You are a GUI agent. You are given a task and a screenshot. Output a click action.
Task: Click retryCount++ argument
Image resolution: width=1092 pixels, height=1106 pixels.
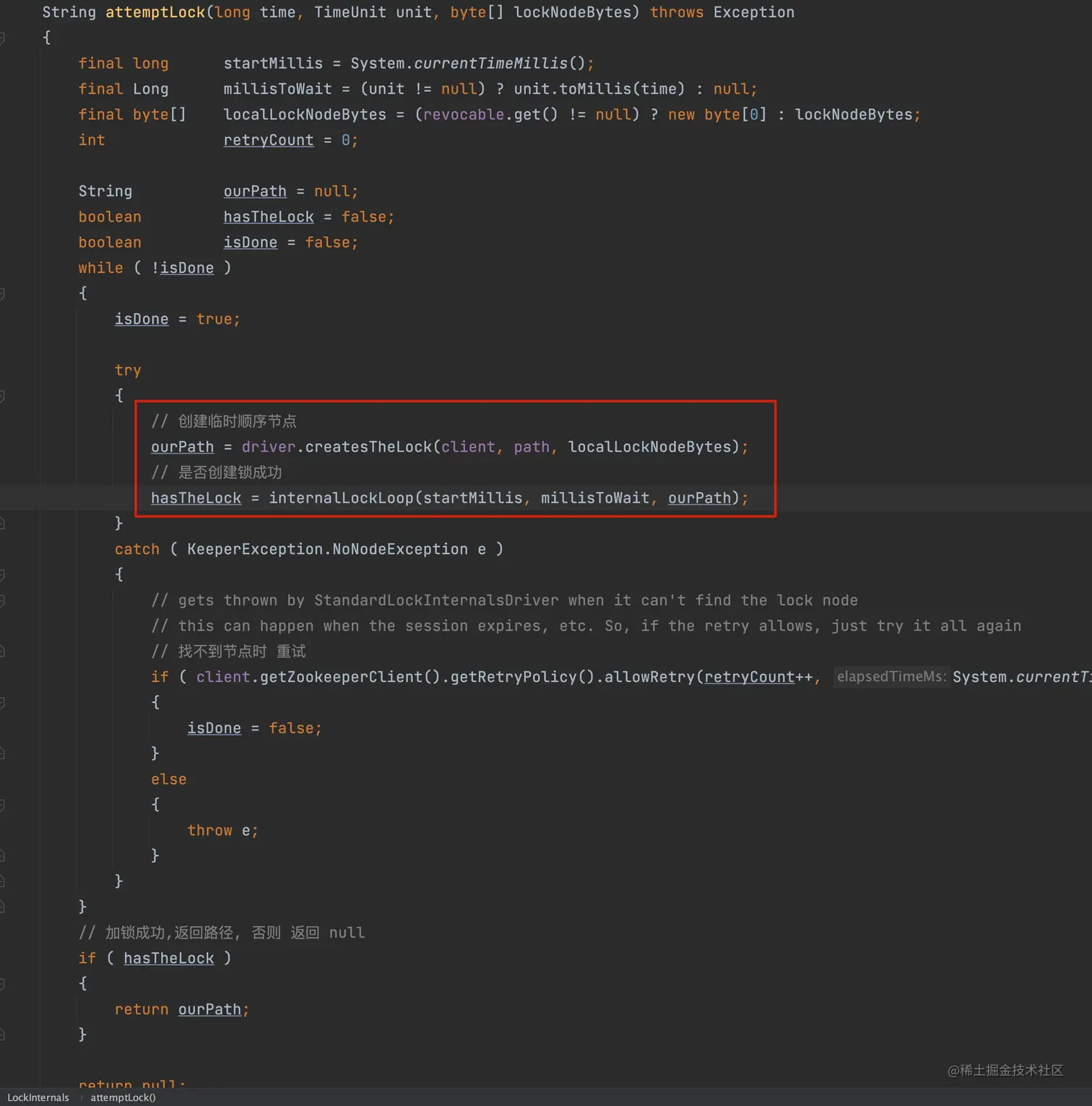click(x=758, y=678)
